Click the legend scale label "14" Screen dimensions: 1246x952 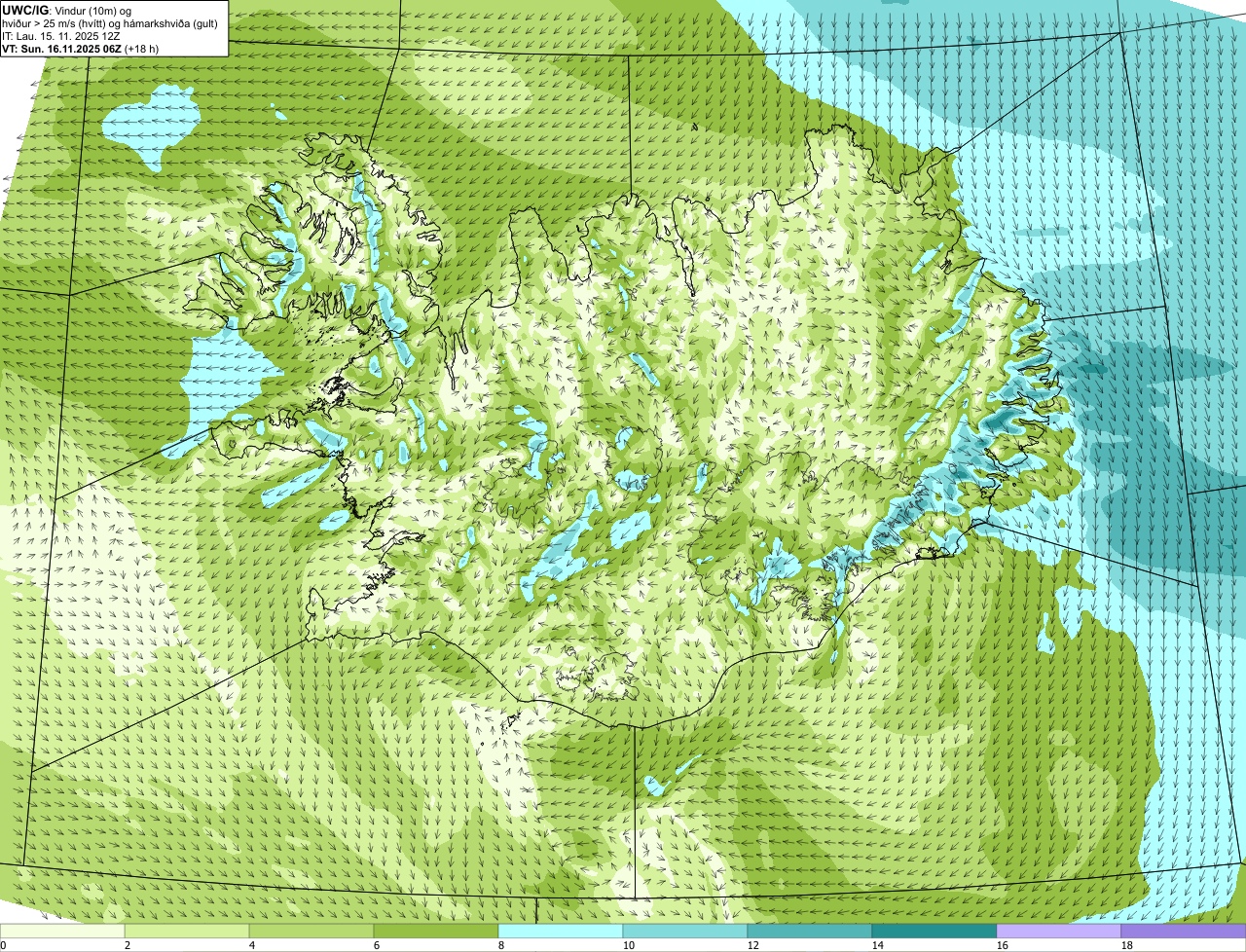pos(878,945)
